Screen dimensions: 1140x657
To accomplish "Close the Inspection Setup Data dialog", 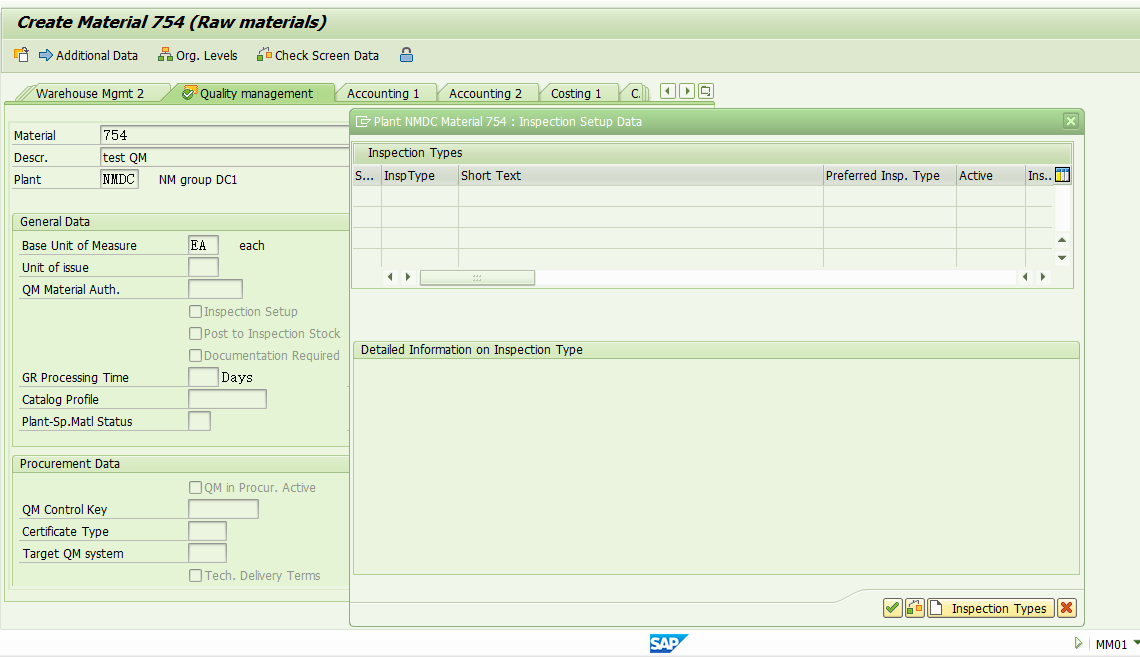I will tap(1070, 121).
